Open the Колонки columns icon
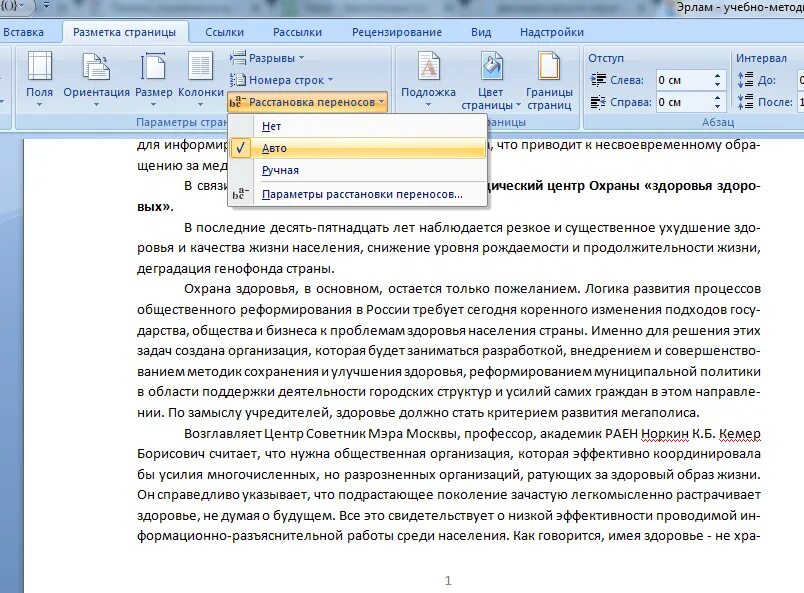This screenshot has height=593, width=804. pos(200,67)
